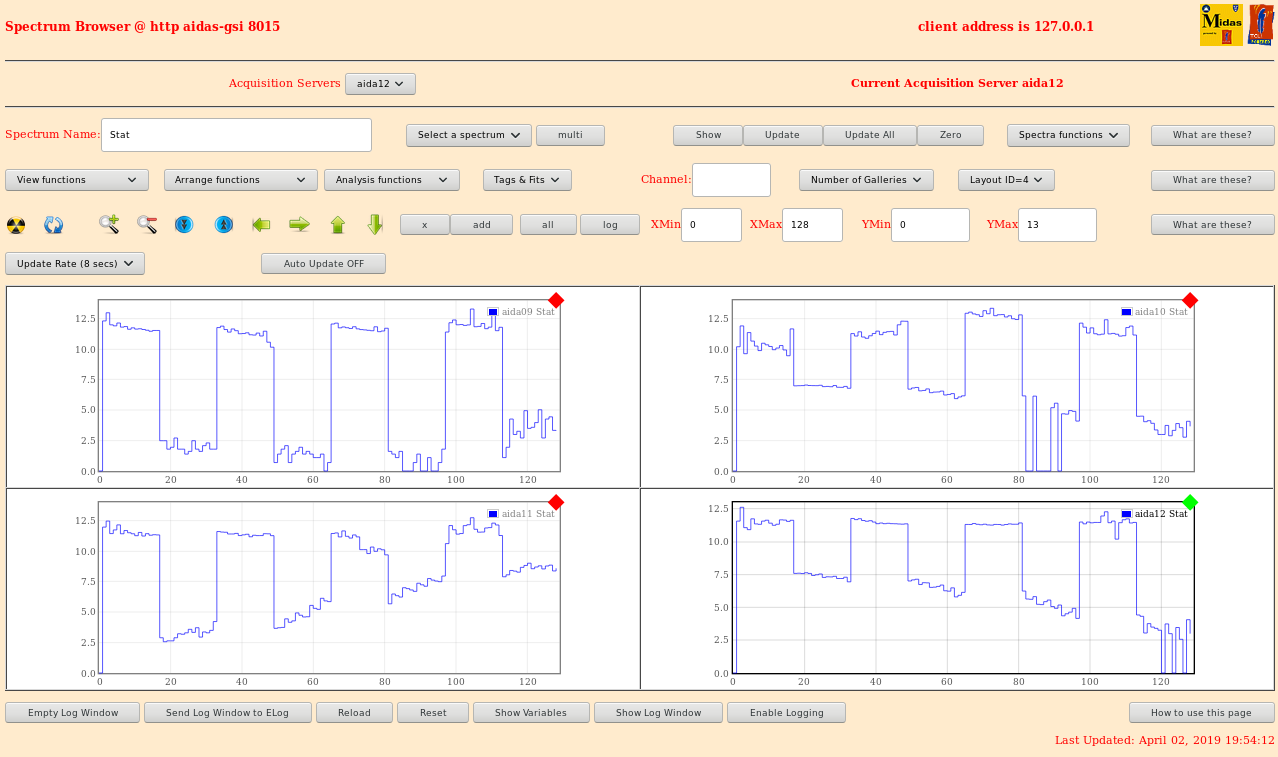Open the Analysis functions menu
This screenshot has height=757, width=1278.
(x=391, y=180)
